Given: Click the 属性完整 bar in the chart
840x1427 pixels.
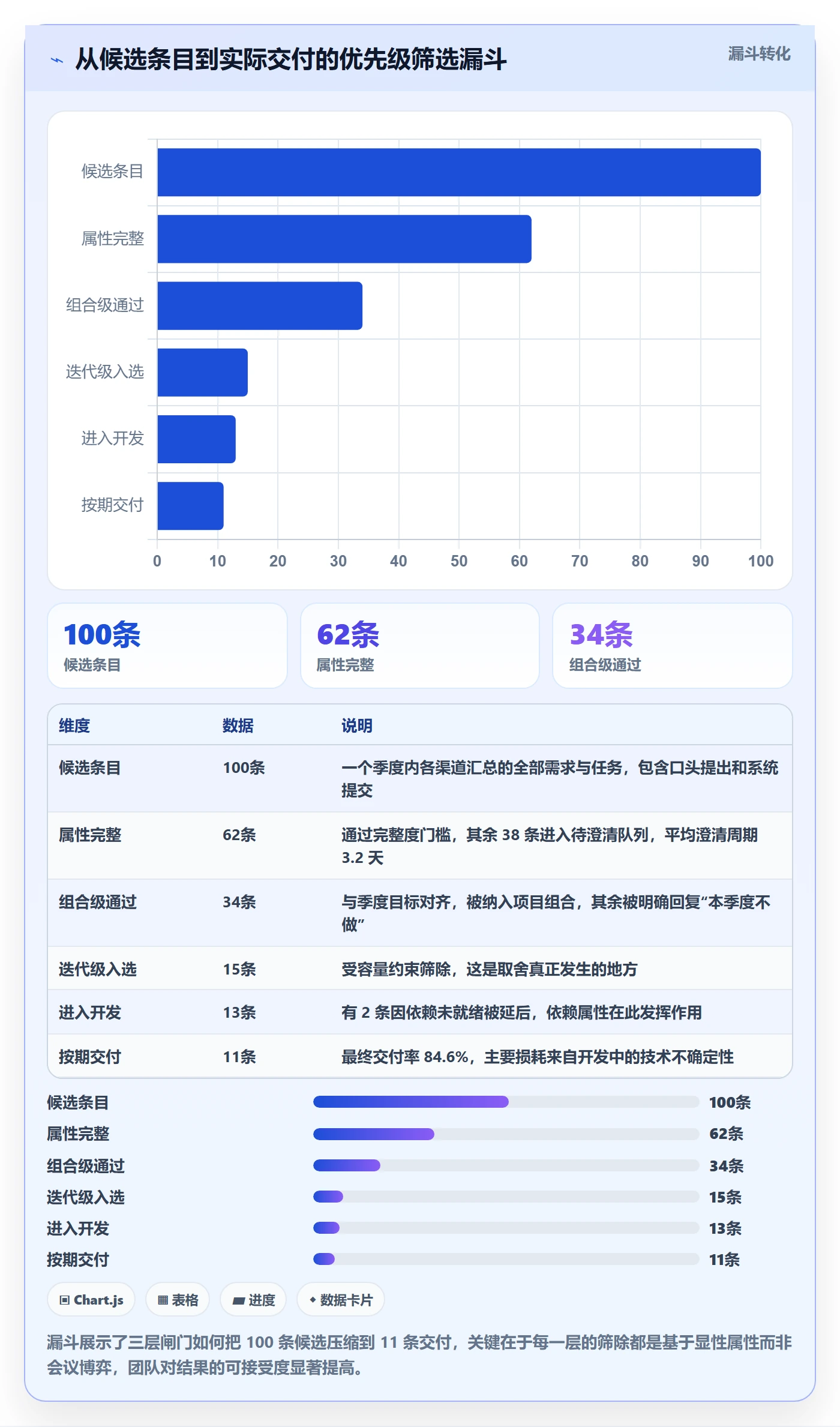Looking at the screenshot, I should click(344, 239).
